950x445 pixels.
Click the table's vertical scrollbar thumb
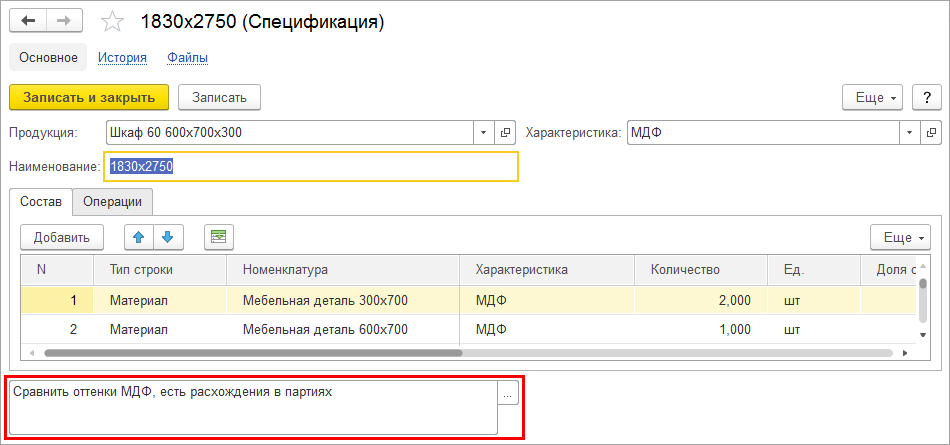(x=923, y=301)
